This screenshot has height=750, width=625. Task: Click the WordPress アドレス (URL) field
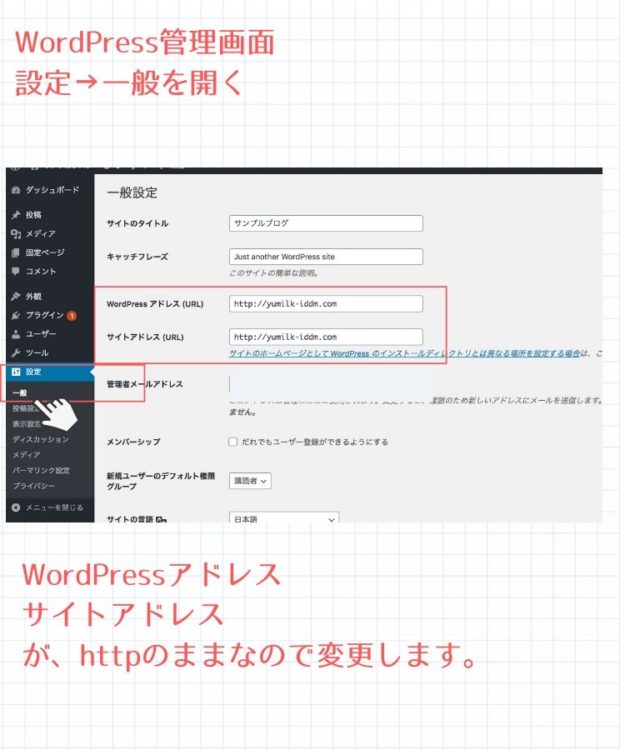pos(326,304)
